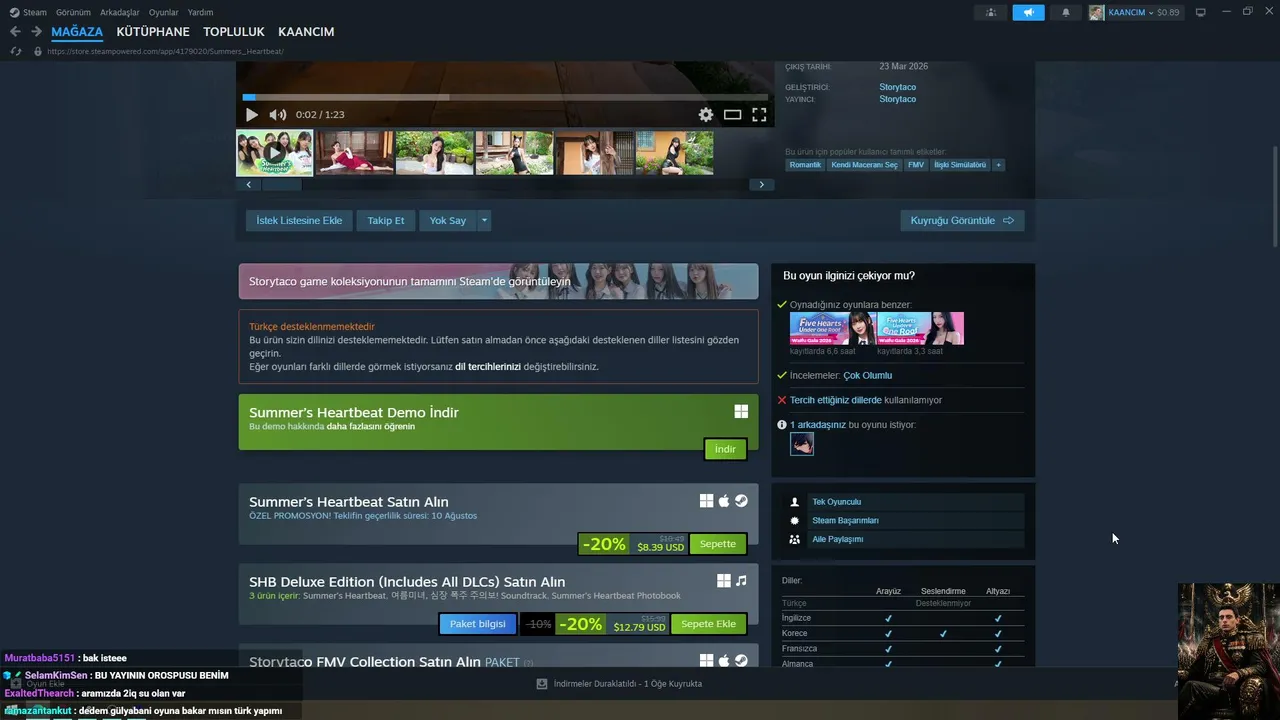Click İstek Listesine Ekle button
1280x720 pixels.
click(299, 220)
